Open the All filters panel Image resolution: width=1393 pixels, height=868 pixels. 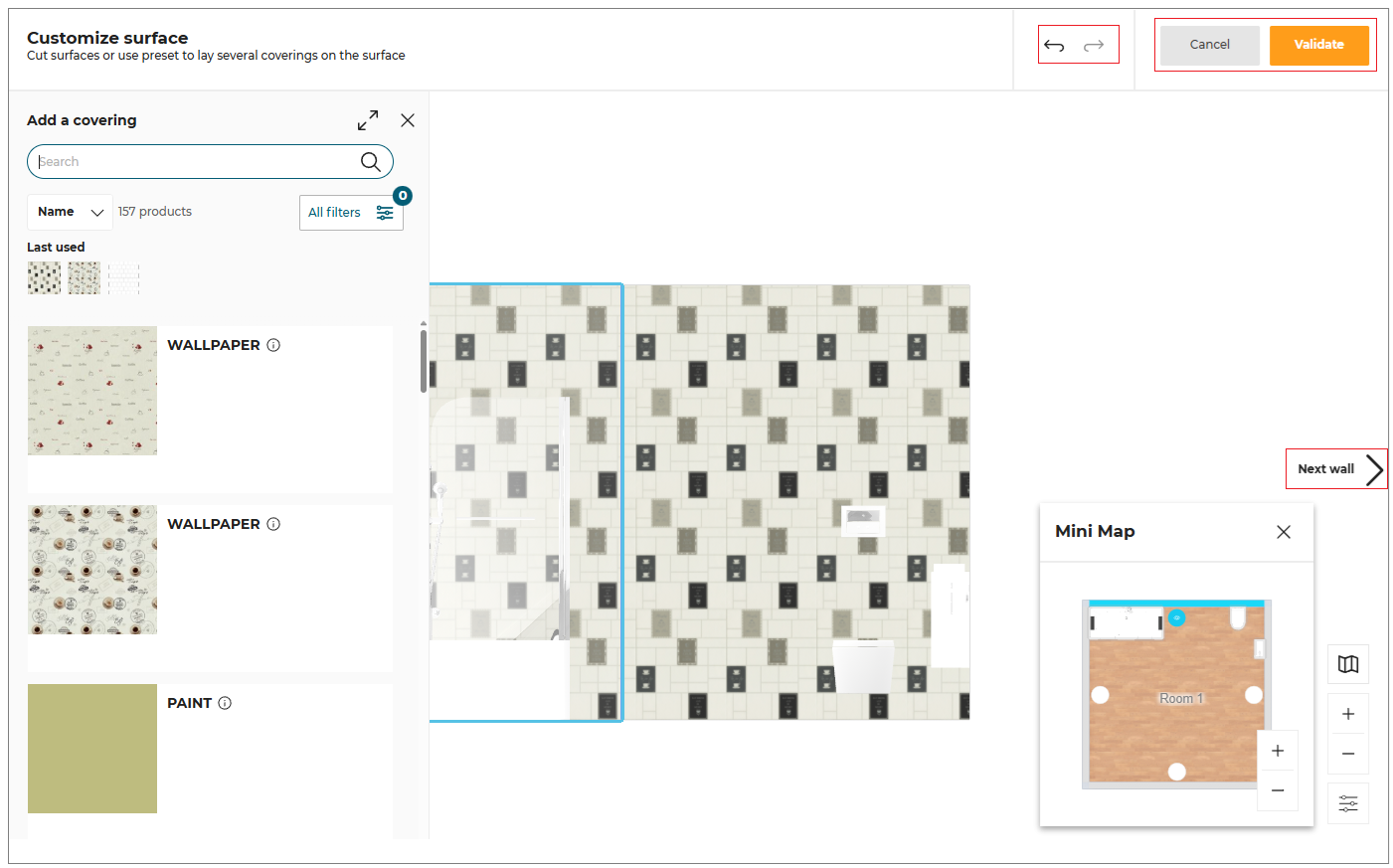coord(350,212)
